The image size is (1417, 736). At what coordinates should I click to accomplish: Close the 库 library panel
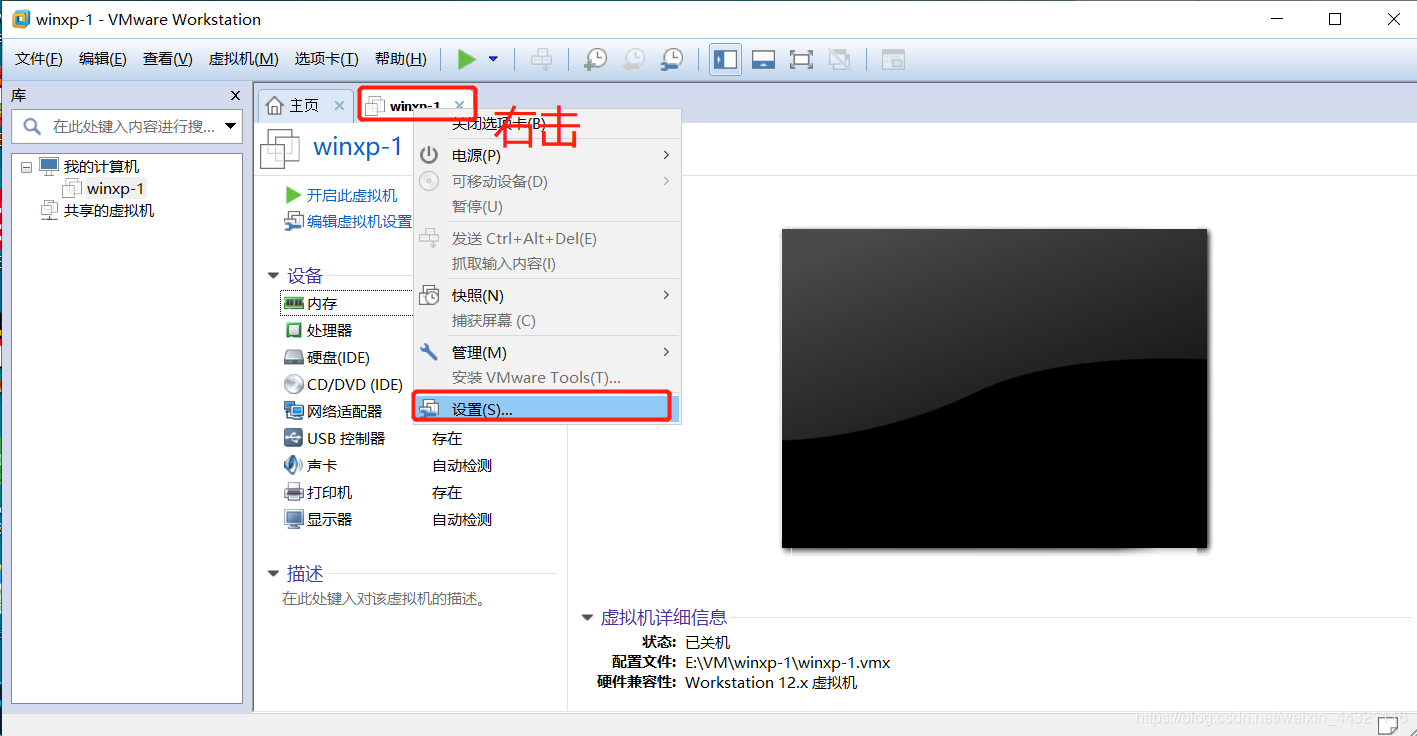pos(235,95)
